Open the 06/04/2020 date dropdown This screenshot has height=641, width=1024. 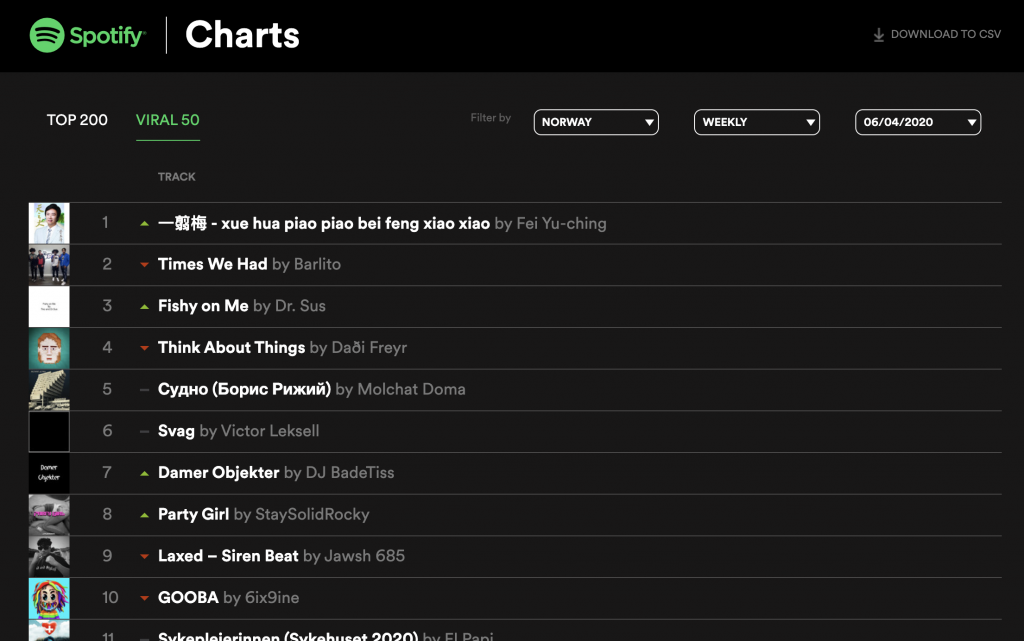click(x=918, y=122)
